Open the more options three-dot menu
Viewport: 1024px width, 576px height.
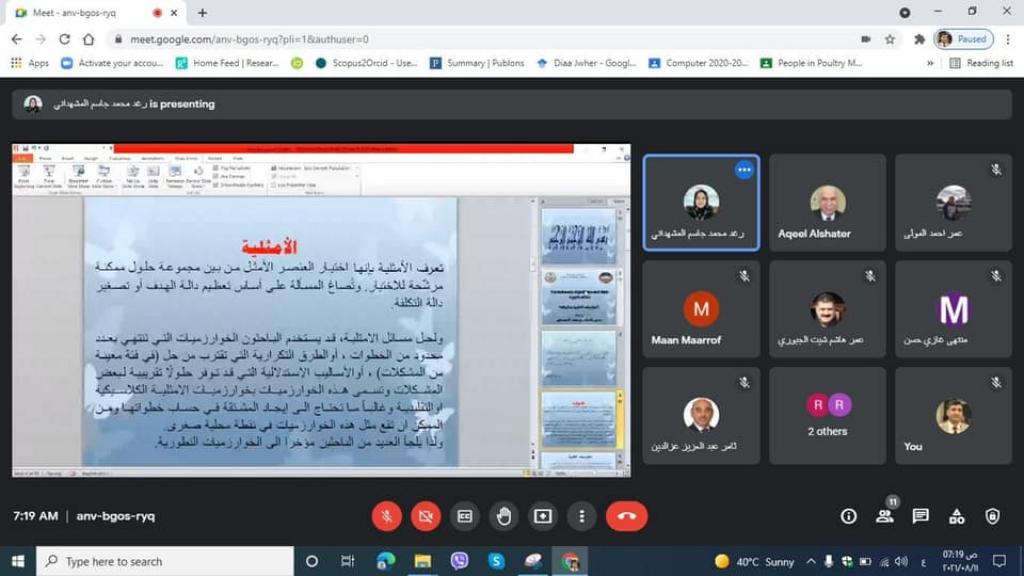click(582, 516)
